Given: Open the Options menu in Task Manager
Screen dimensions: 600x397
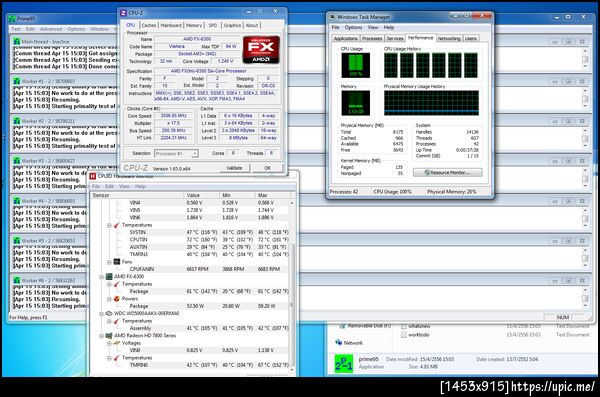Looking at the screenshot, I should [x=353, y=28].
